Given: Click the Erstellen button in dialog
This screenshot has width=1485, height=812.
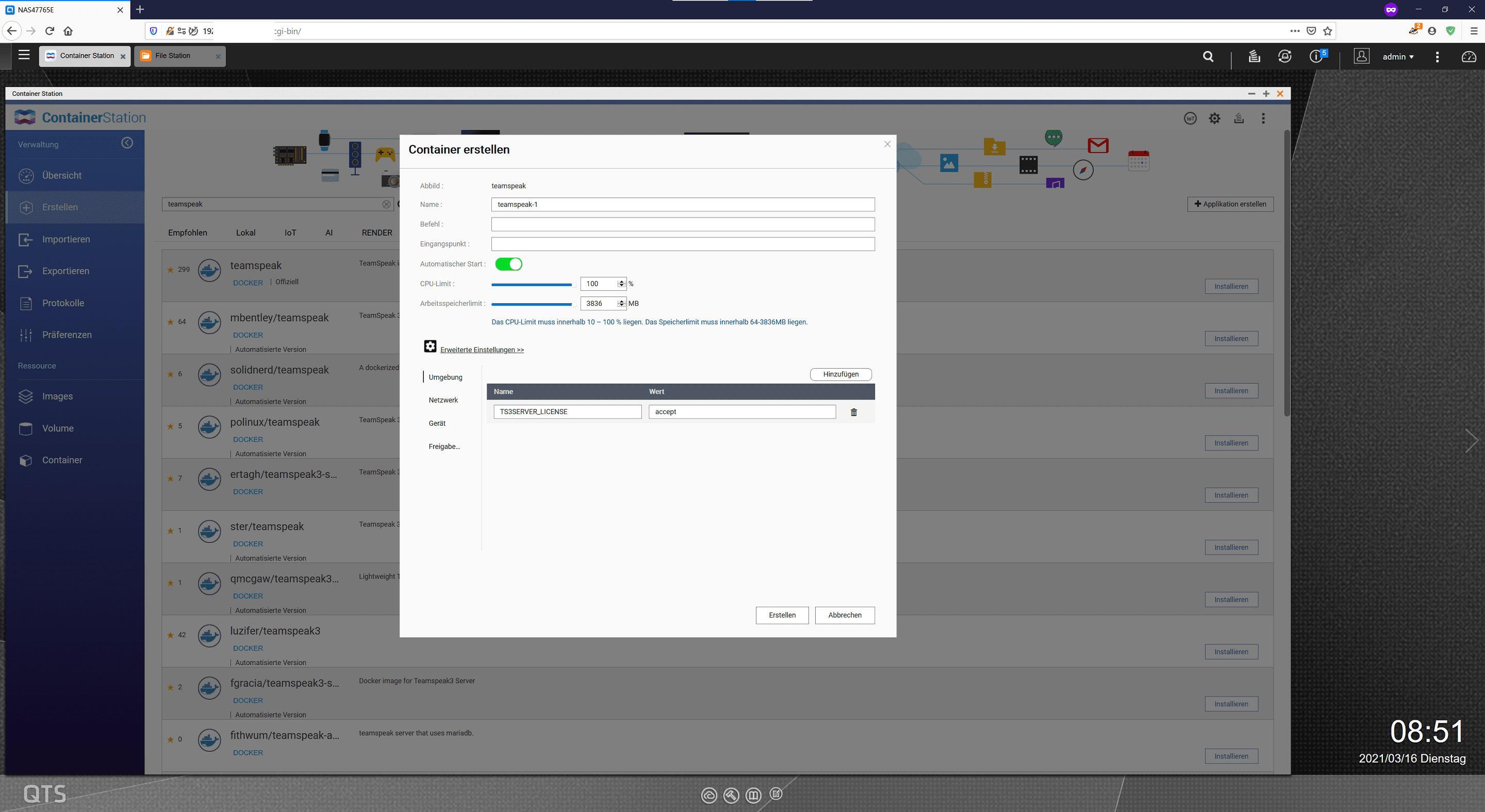Looking at the screenshot, I should point(782,615).
